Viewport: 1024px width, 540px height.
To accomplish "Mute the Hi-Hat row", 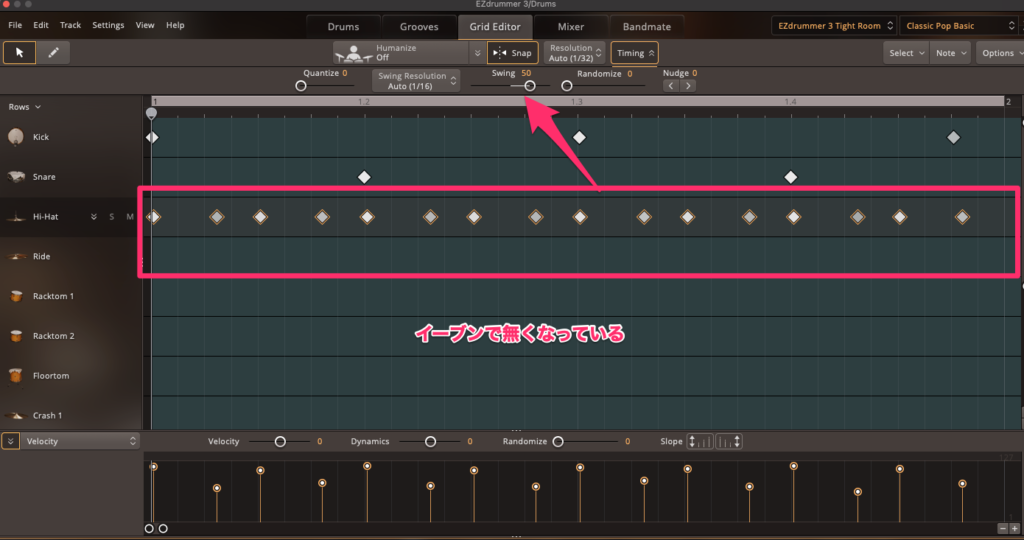I will click(x=129, y=216).
